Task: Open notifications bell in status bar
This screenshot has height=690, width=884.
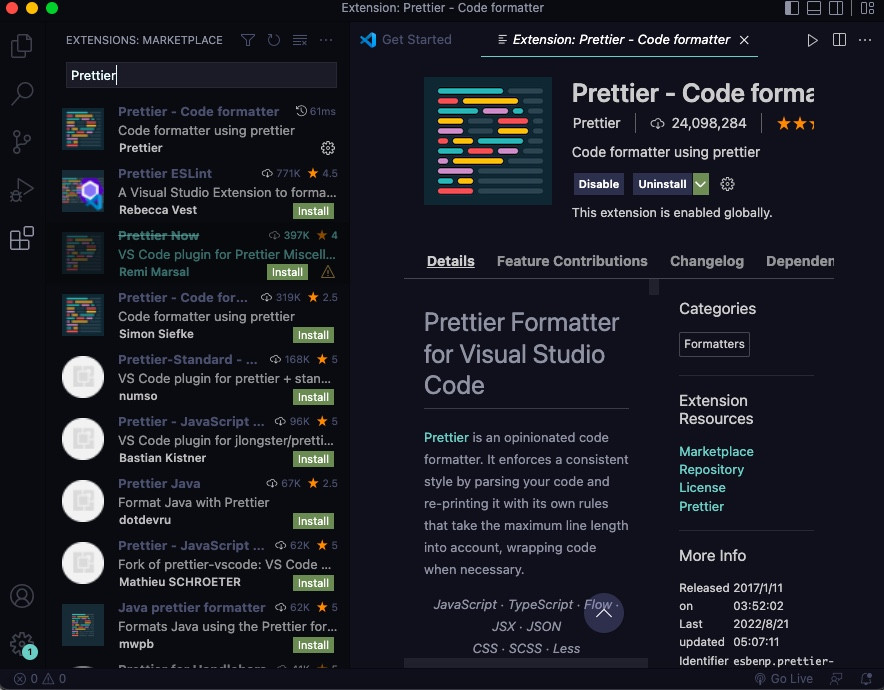Action: [866, 679]
